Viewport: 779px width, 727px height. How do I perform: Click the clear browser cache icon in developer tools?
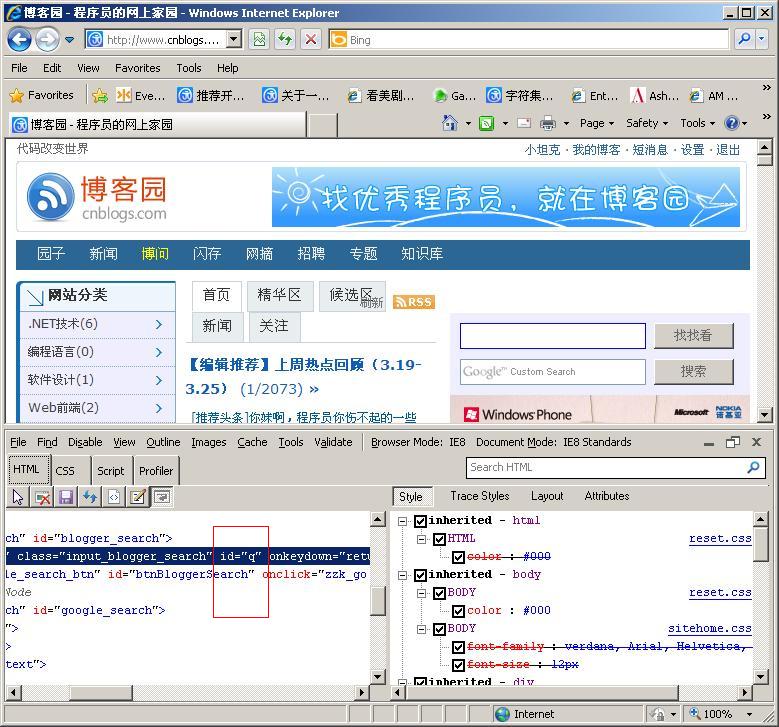42,497
